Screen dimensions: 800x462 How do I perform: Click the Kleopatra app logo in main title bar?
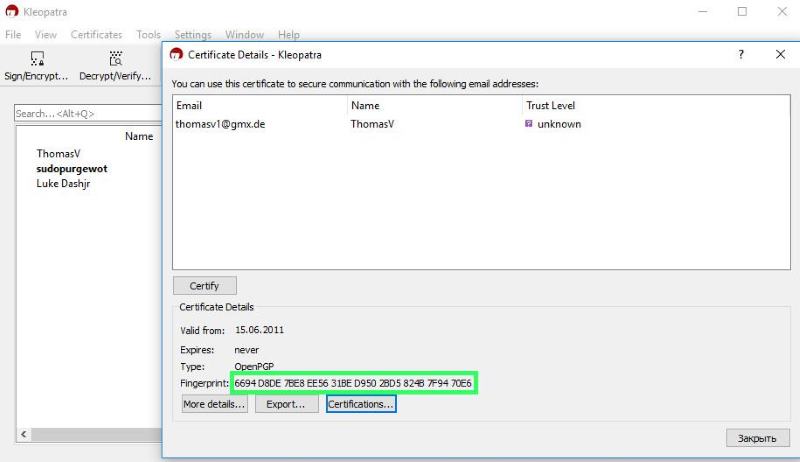point(12,11)
